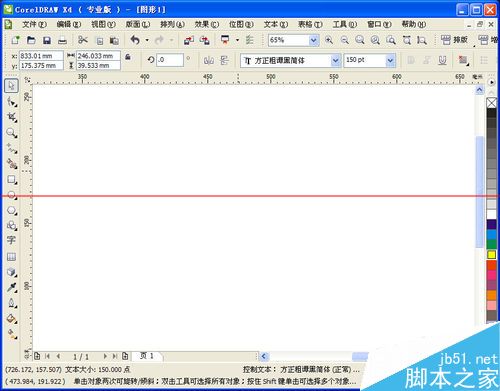Select the no-fill X swatch

491,103
